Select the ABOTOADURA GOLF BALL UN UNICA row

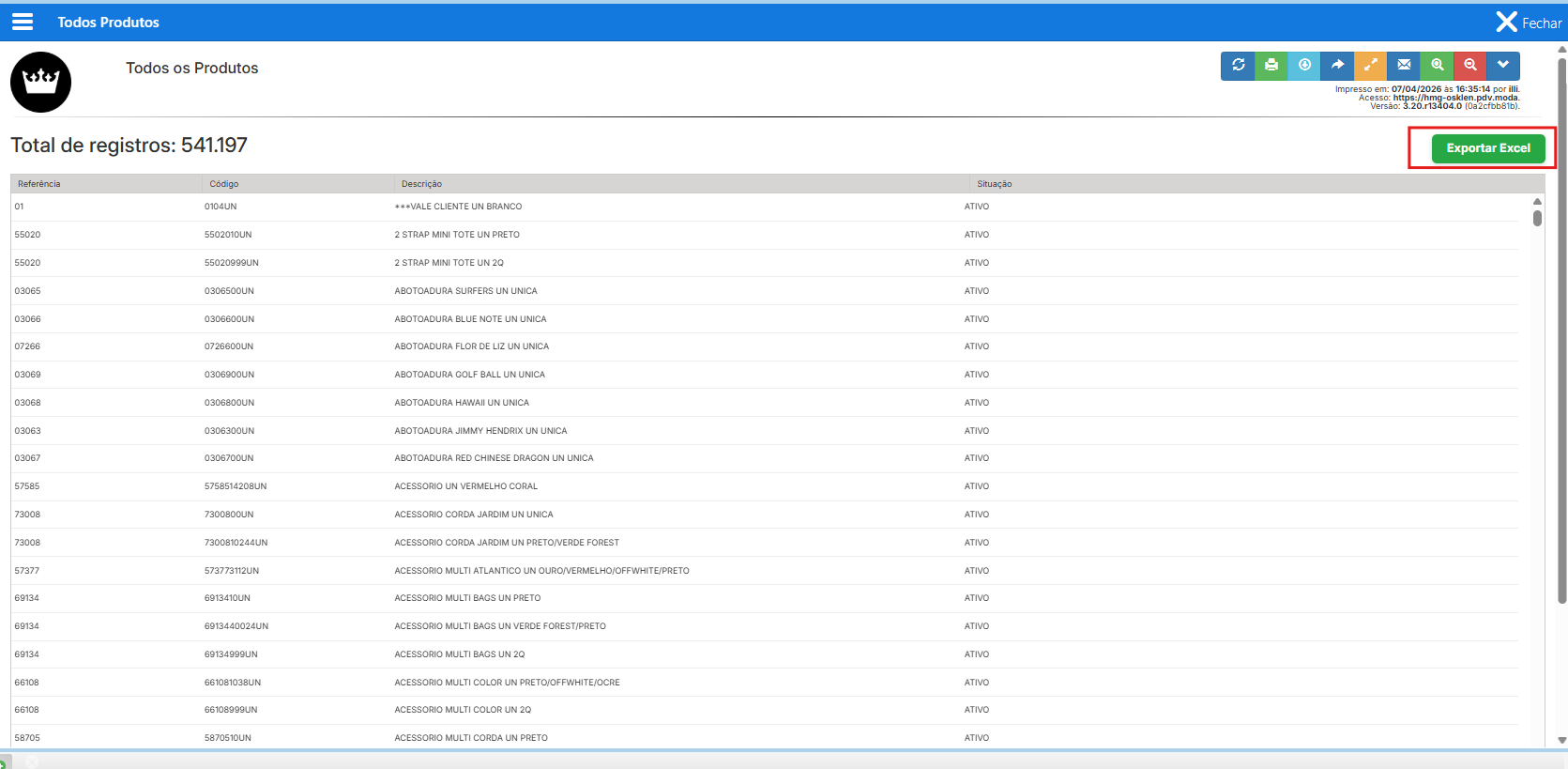[470, 375]
